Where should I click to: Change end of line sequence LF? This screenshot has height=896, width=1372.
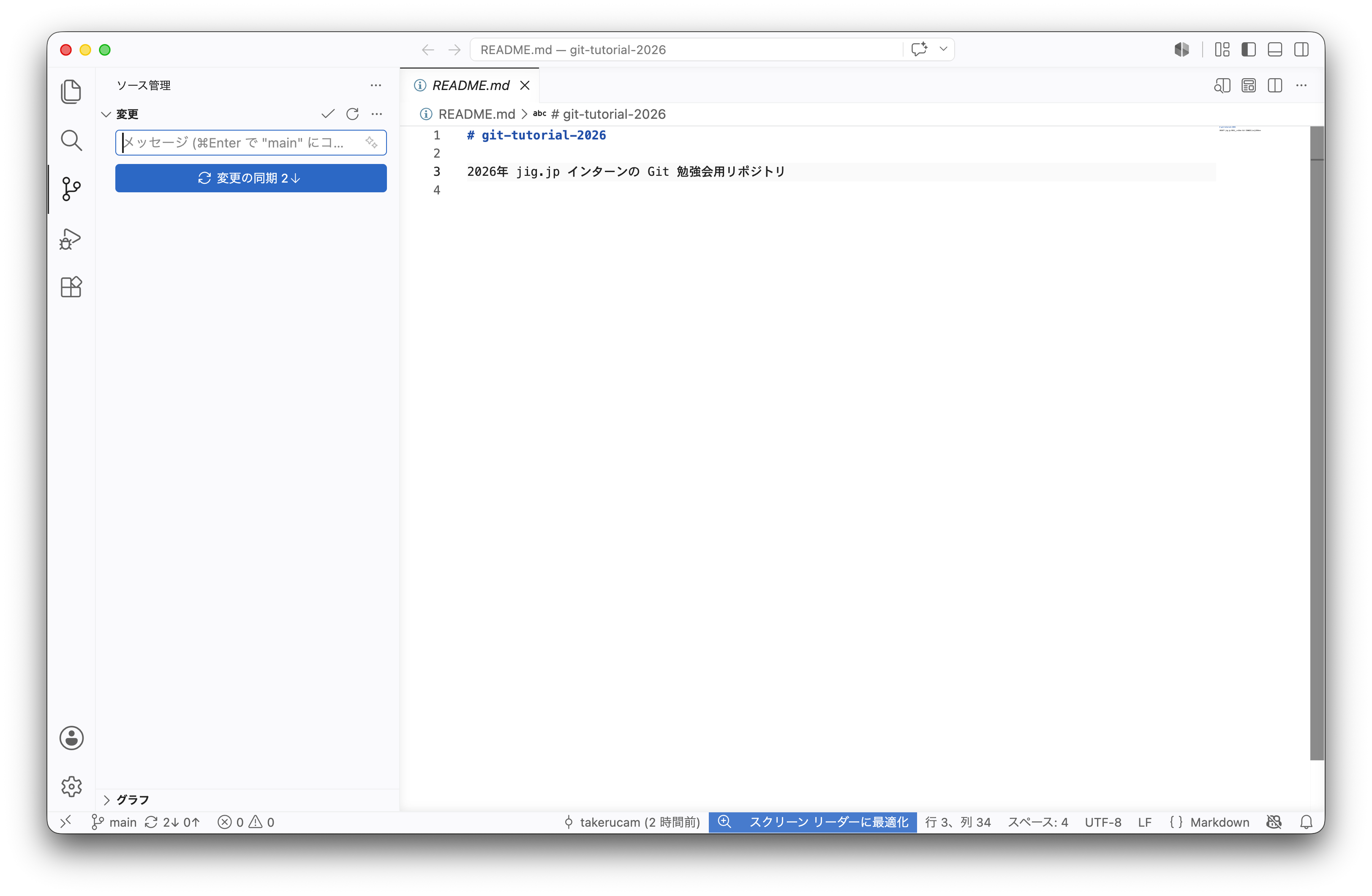1145,822
